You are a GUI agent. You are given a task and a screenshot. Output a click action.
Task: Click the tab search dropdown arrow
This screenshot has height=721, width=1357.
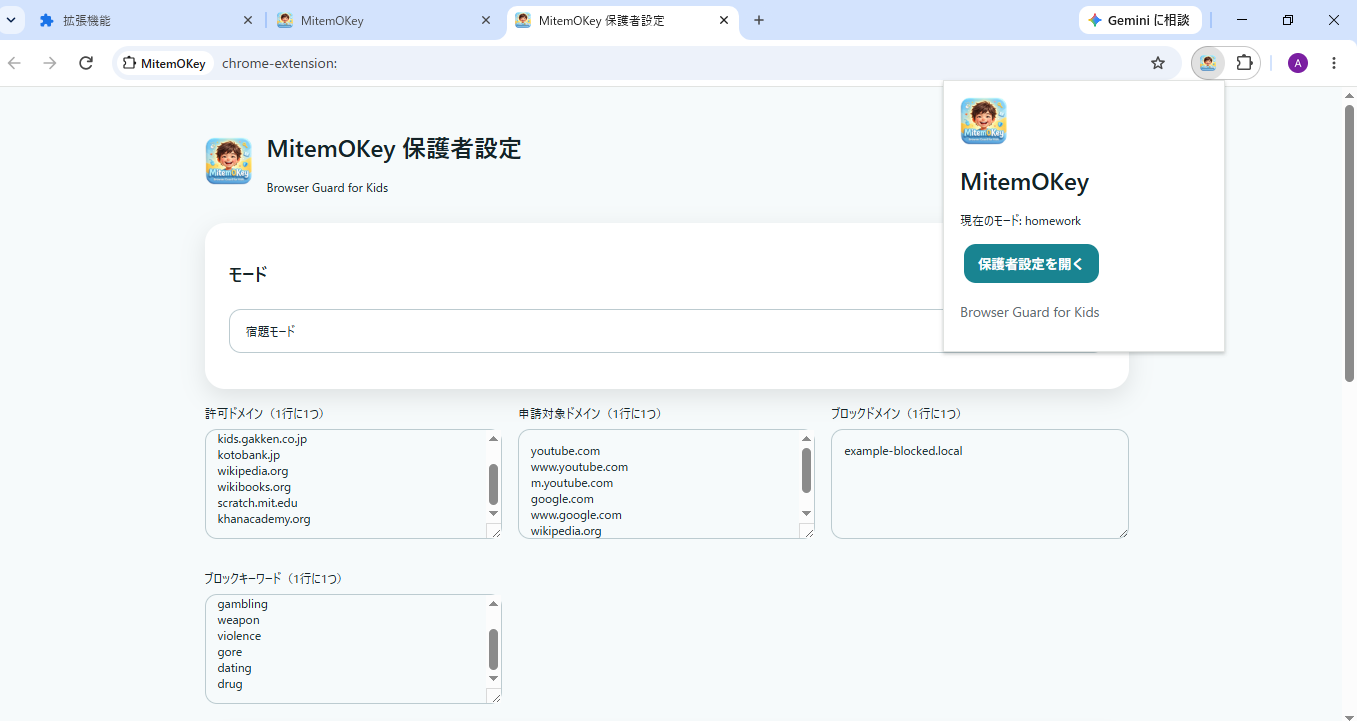[10, 20]
